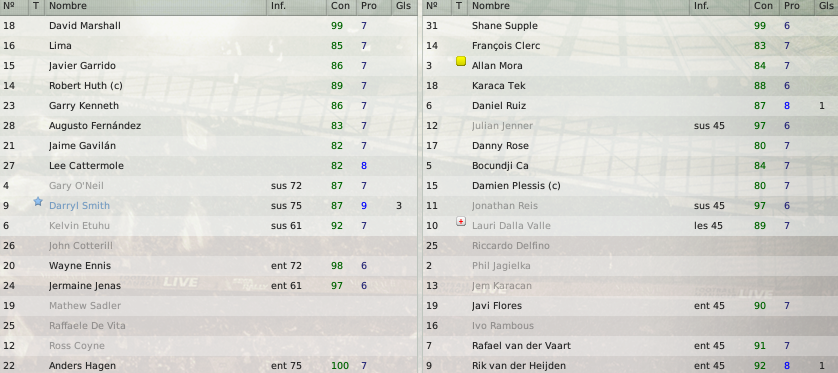
Task: Open Darryl Smith player profile link
Action: [79, 206]
